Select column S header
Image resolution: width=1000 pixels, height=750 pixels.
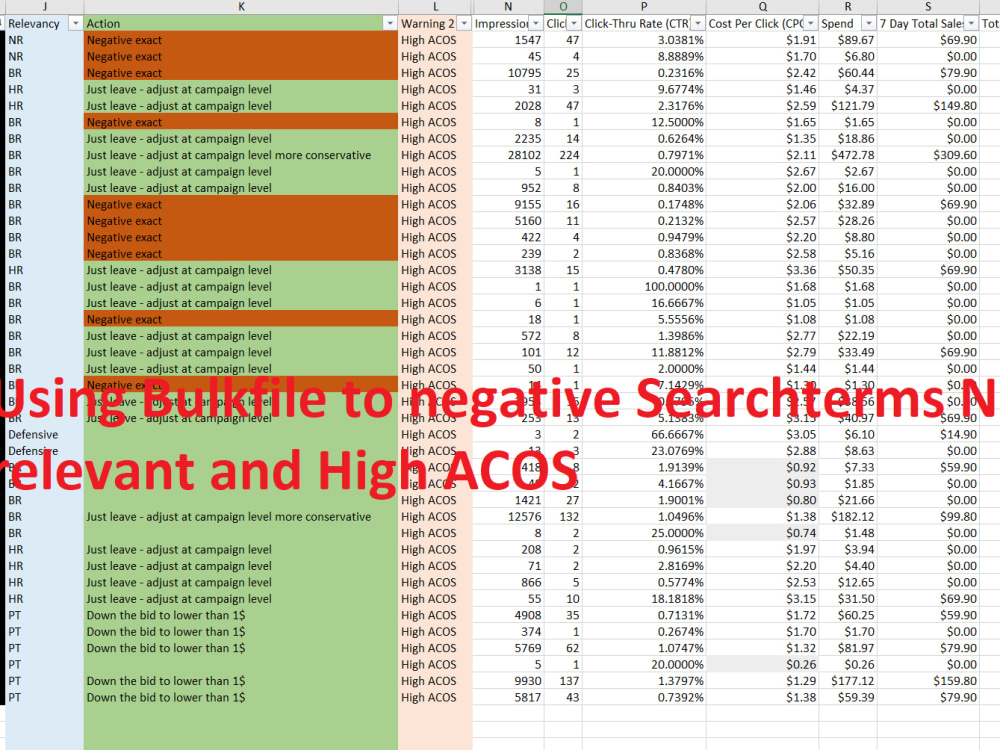point(928,6)
